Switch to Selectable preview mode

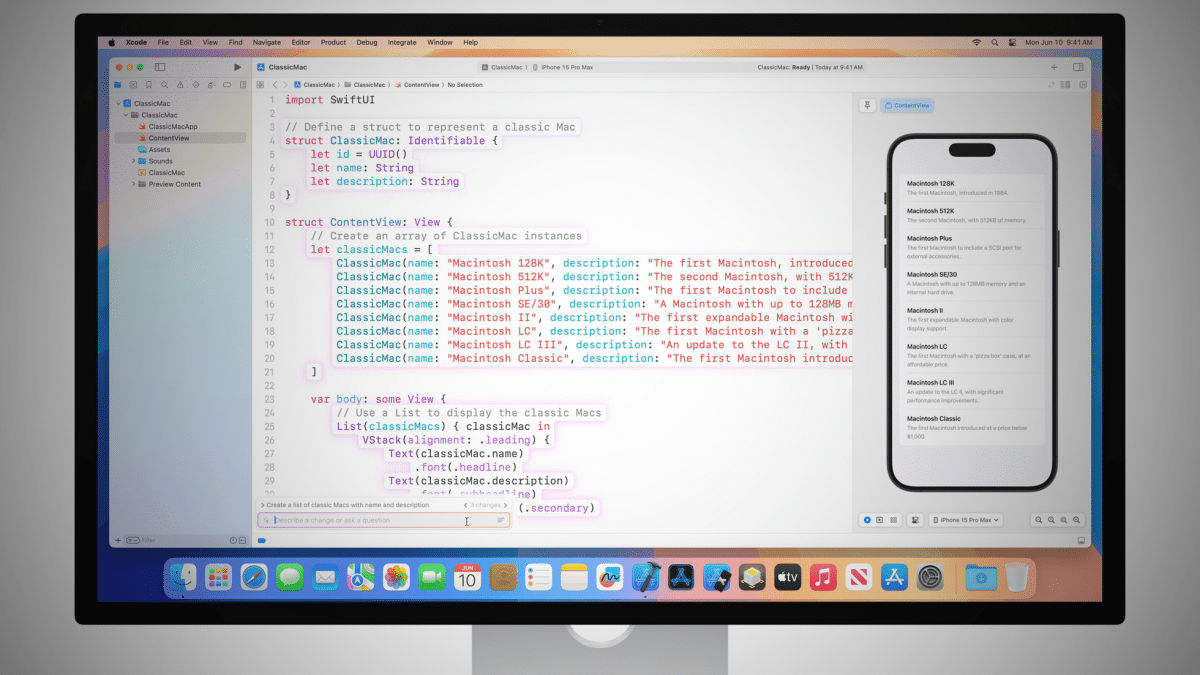(x=880, y=520)
